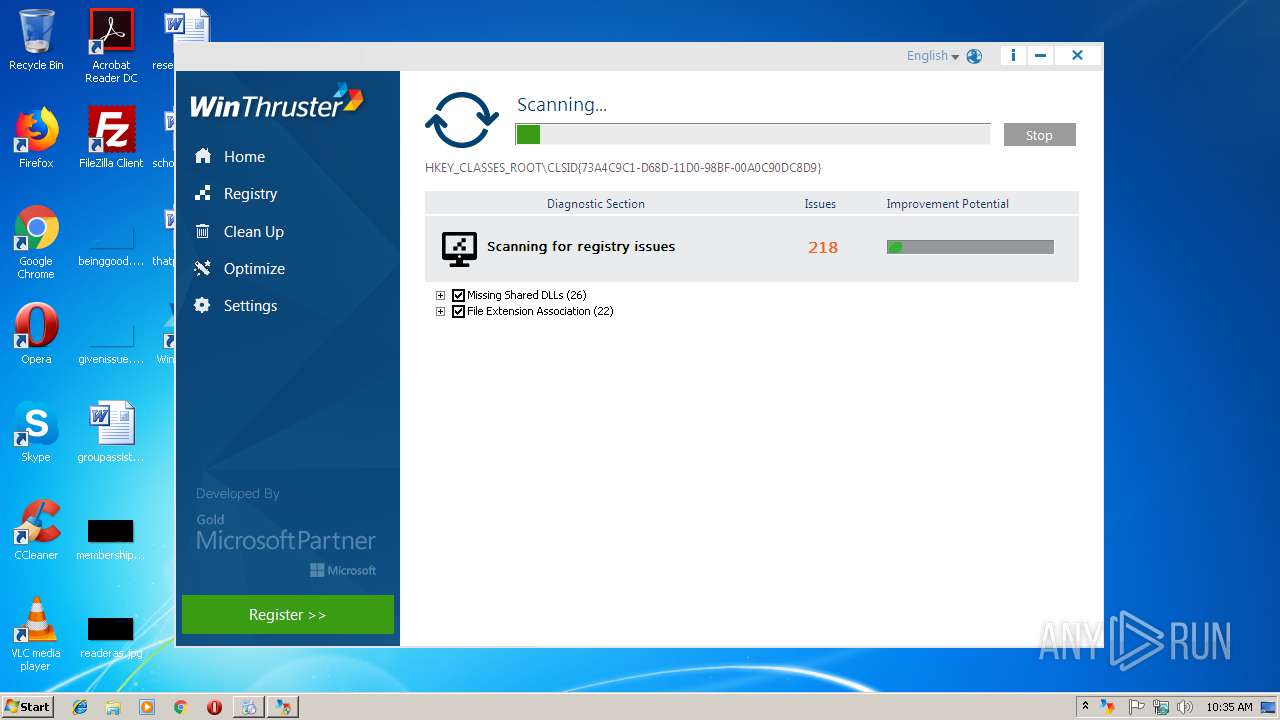The image size is (1280, 720).
Task: Click the network tray icon
Action: (1161, 707)
